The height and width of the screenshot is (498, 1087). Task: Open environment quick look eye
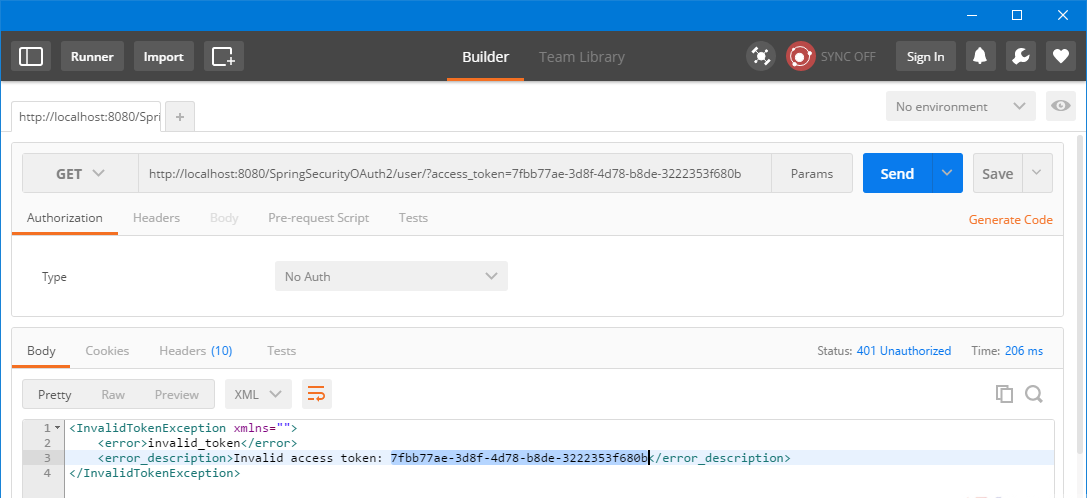[x=1060, y=106]
